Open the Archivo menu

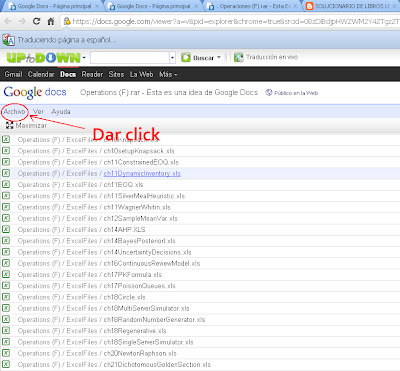[14, 112]
